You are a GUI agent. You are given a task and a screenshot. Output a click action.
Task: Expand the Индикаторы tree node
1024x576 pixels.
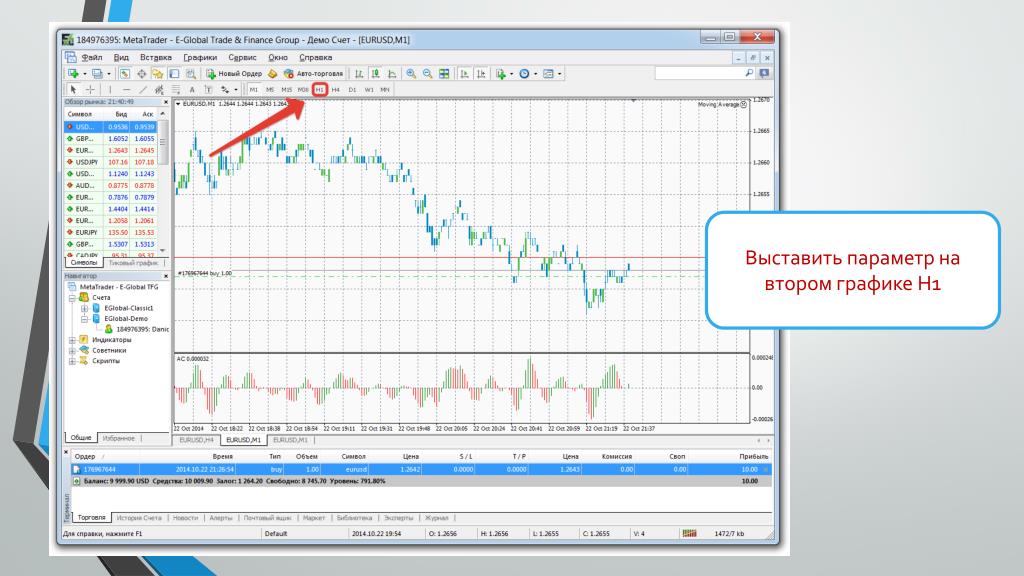click(x=72, y=340)
